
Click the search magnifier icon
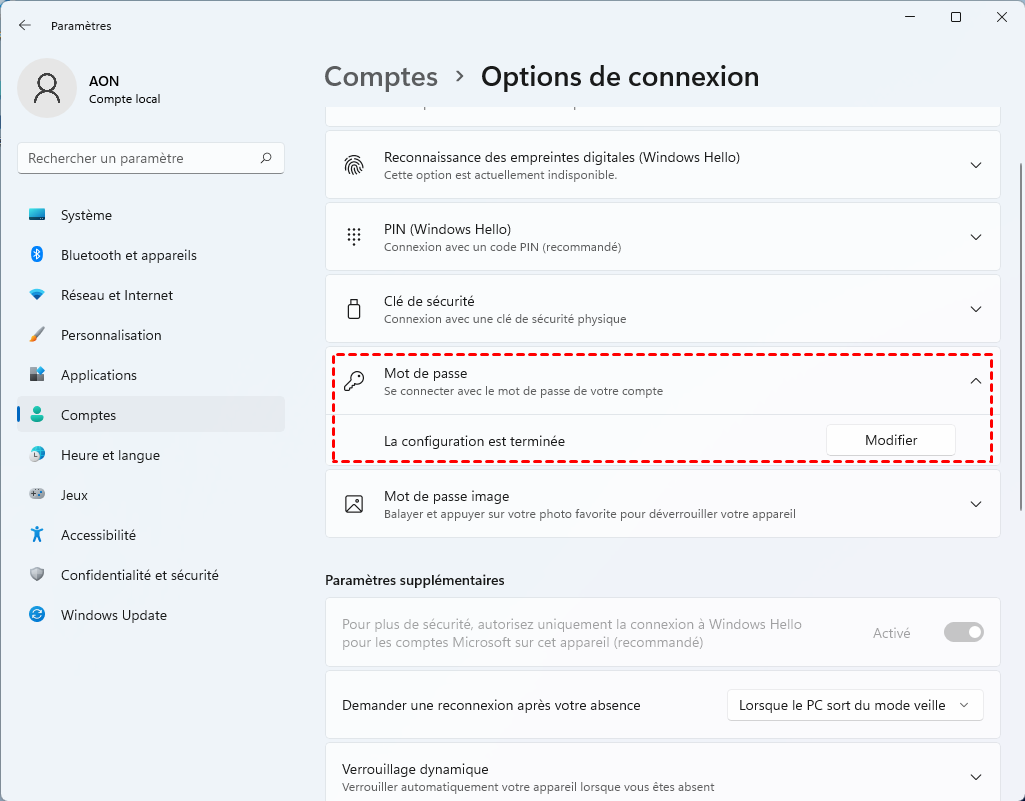coord(266,158)
